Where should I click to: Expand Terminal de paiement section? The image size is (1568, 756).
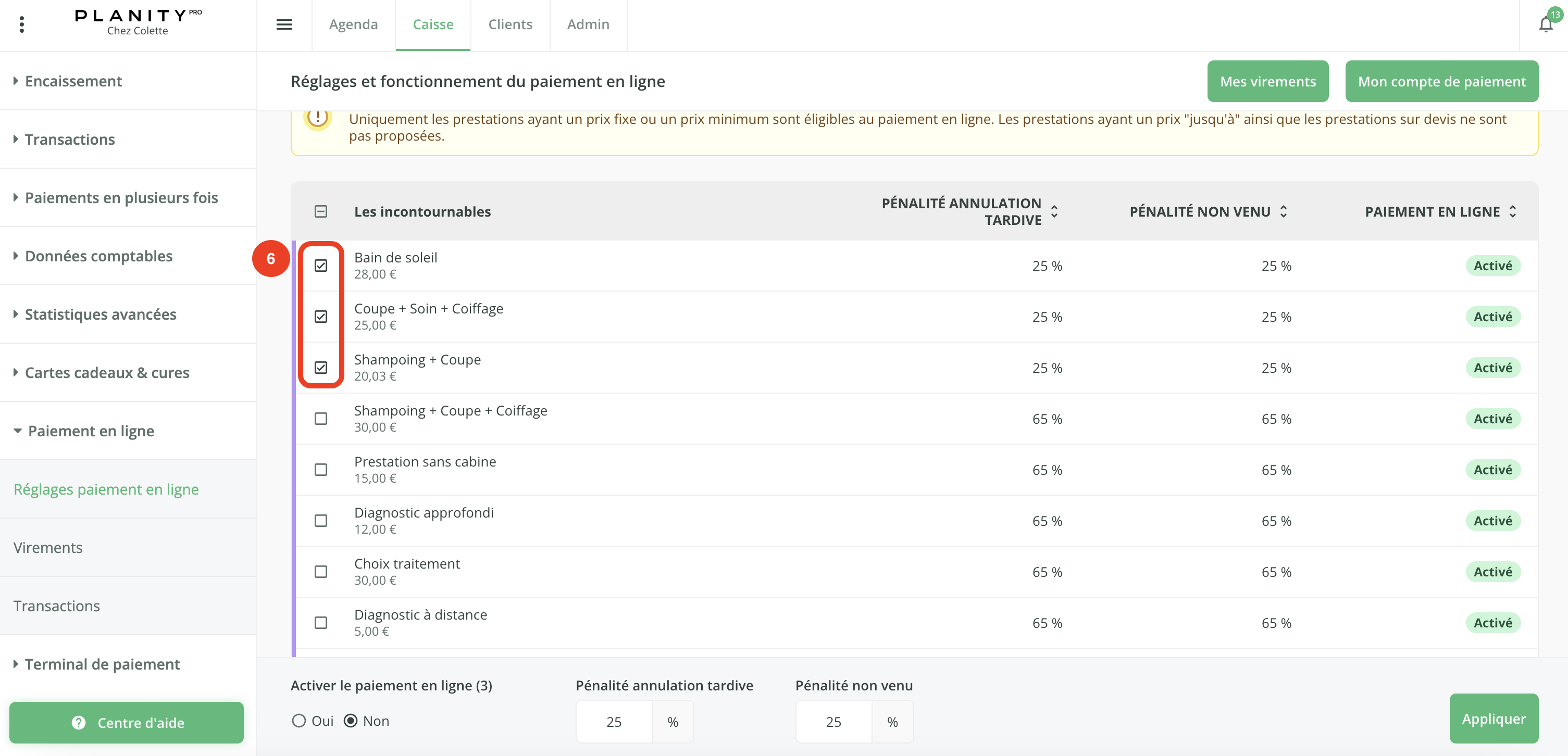tap(102, 664)
